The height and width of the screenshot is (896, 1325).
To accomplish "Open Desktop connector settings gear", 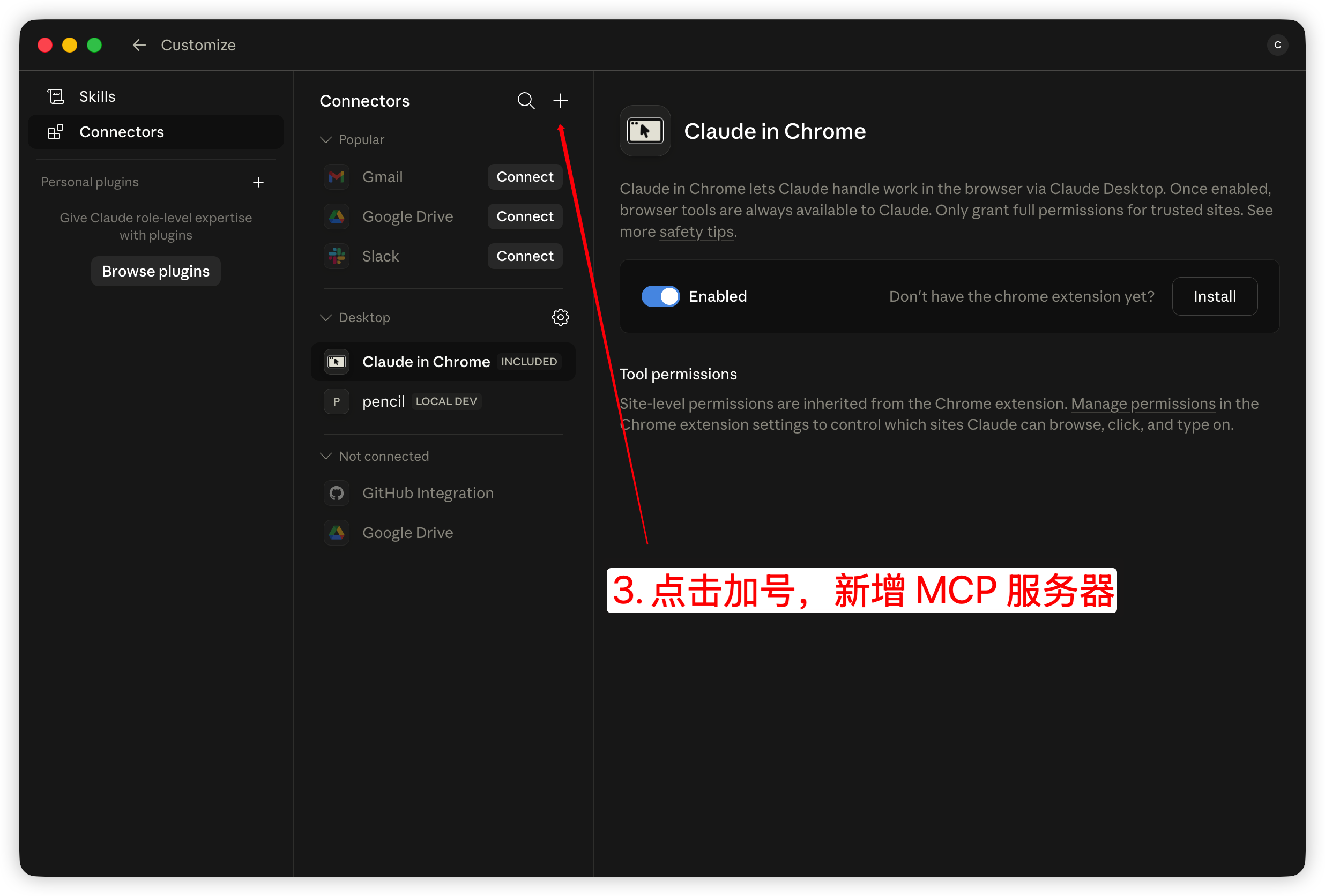I will [561, 317].
